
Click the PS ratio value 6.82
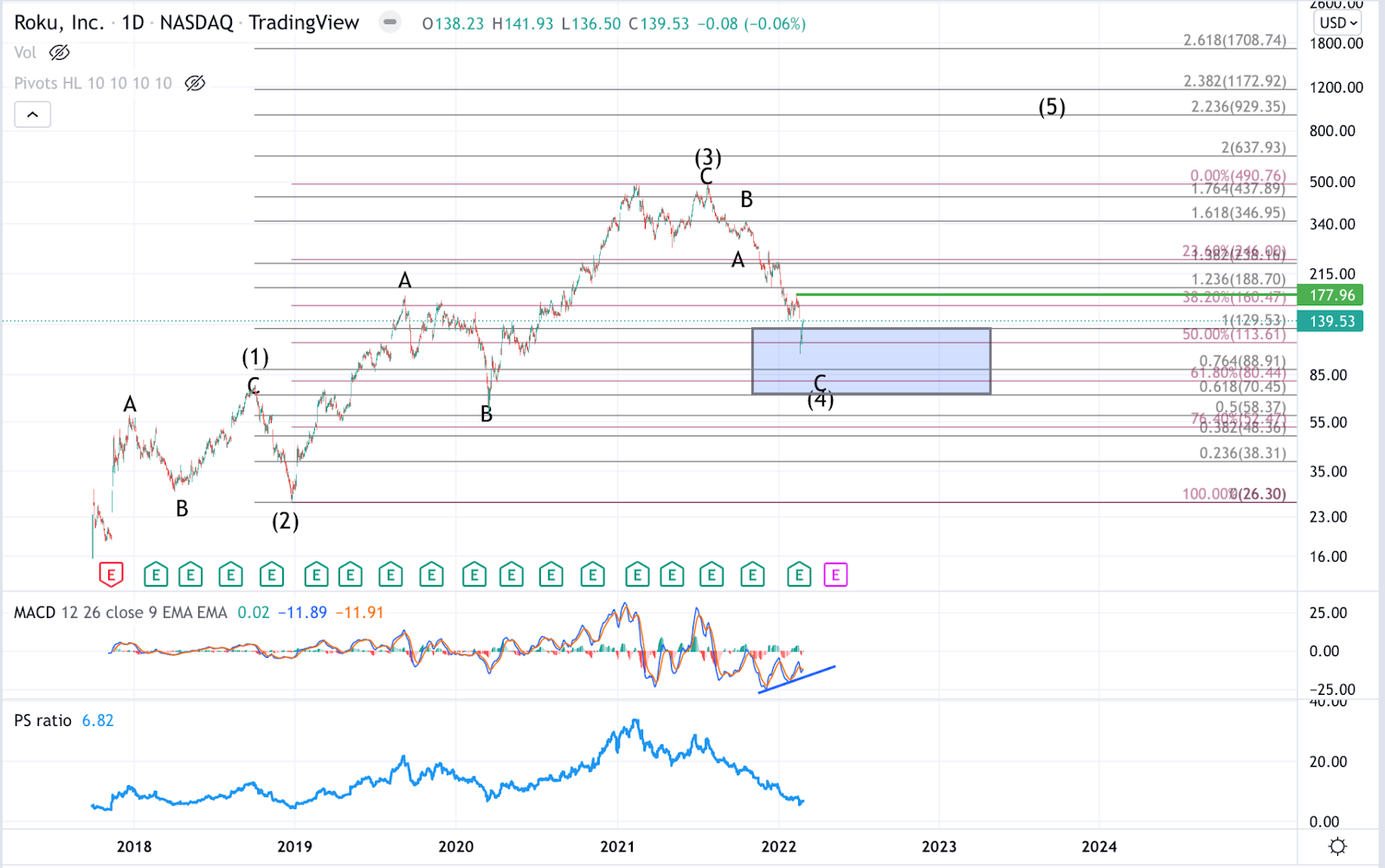(x=98, y=721)
